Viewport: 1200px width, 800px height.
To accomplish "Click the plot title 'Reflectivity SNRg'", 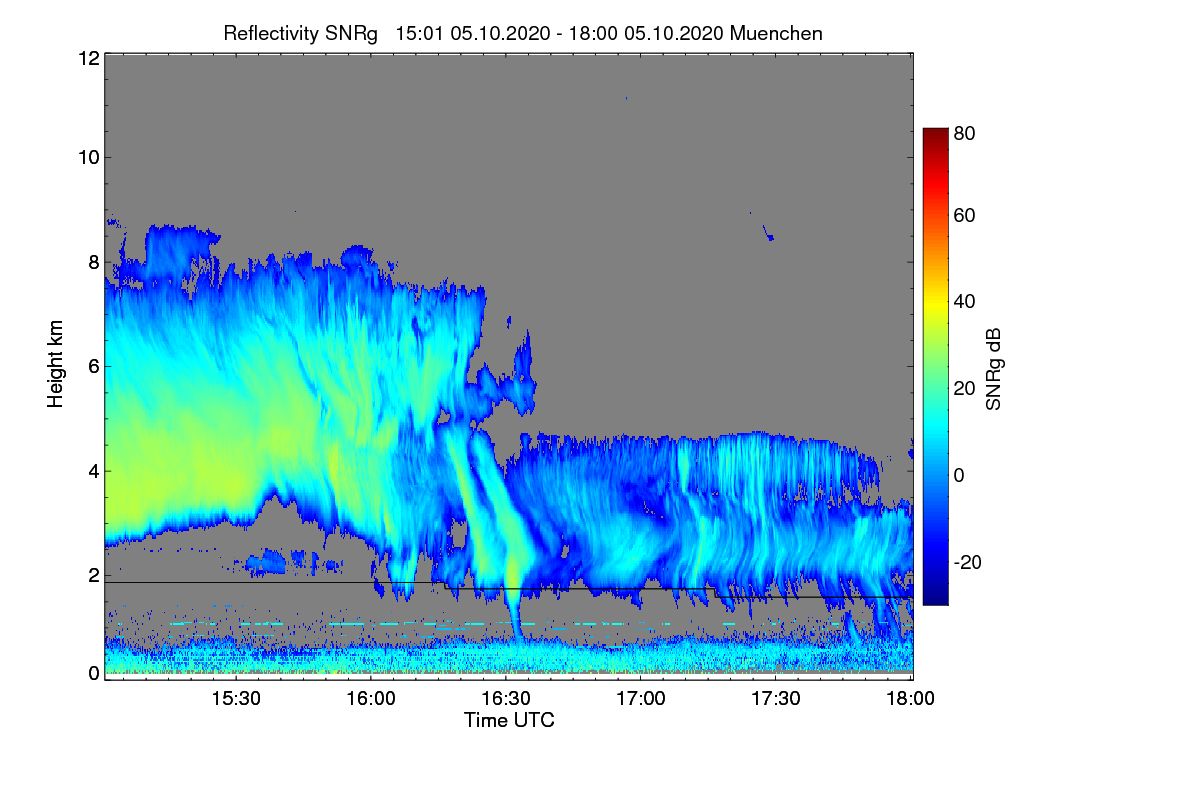I will [301, 33].
